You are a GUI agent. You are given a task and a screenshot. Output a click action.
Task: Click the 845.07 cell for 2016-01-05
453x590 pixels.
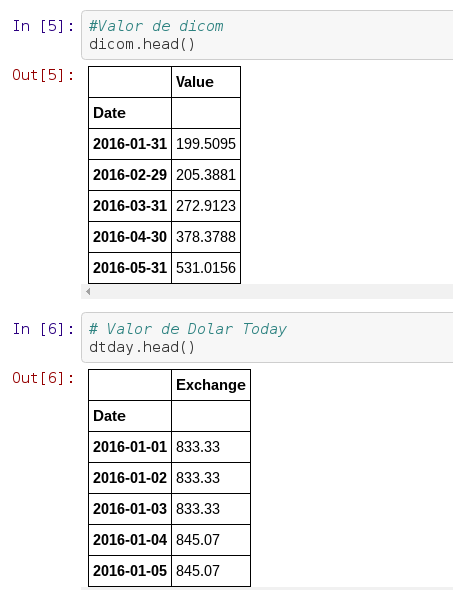(211, 571)
